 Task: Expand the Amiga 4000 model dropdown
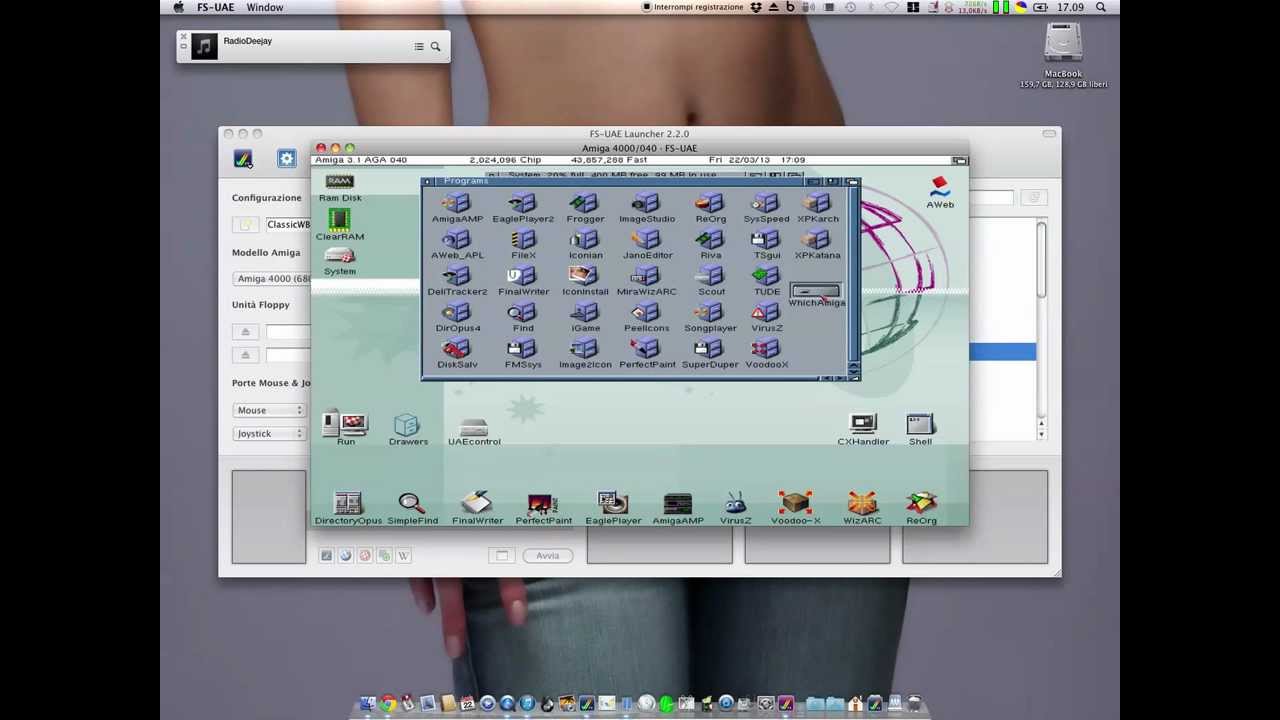click(x=272, y=279)
